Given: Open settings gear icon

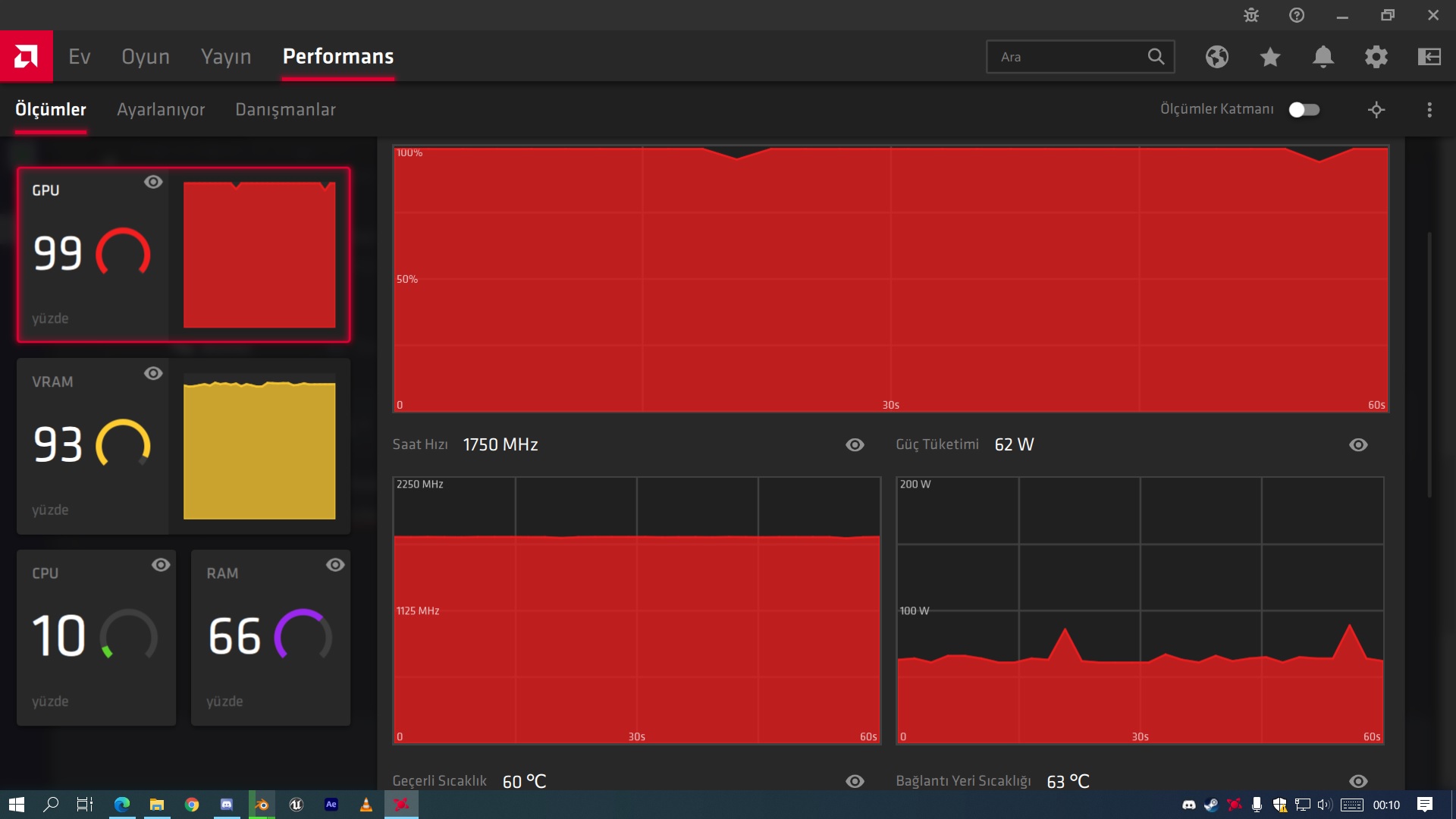Looking at the screenshot, I should (x=1376, y=57).
